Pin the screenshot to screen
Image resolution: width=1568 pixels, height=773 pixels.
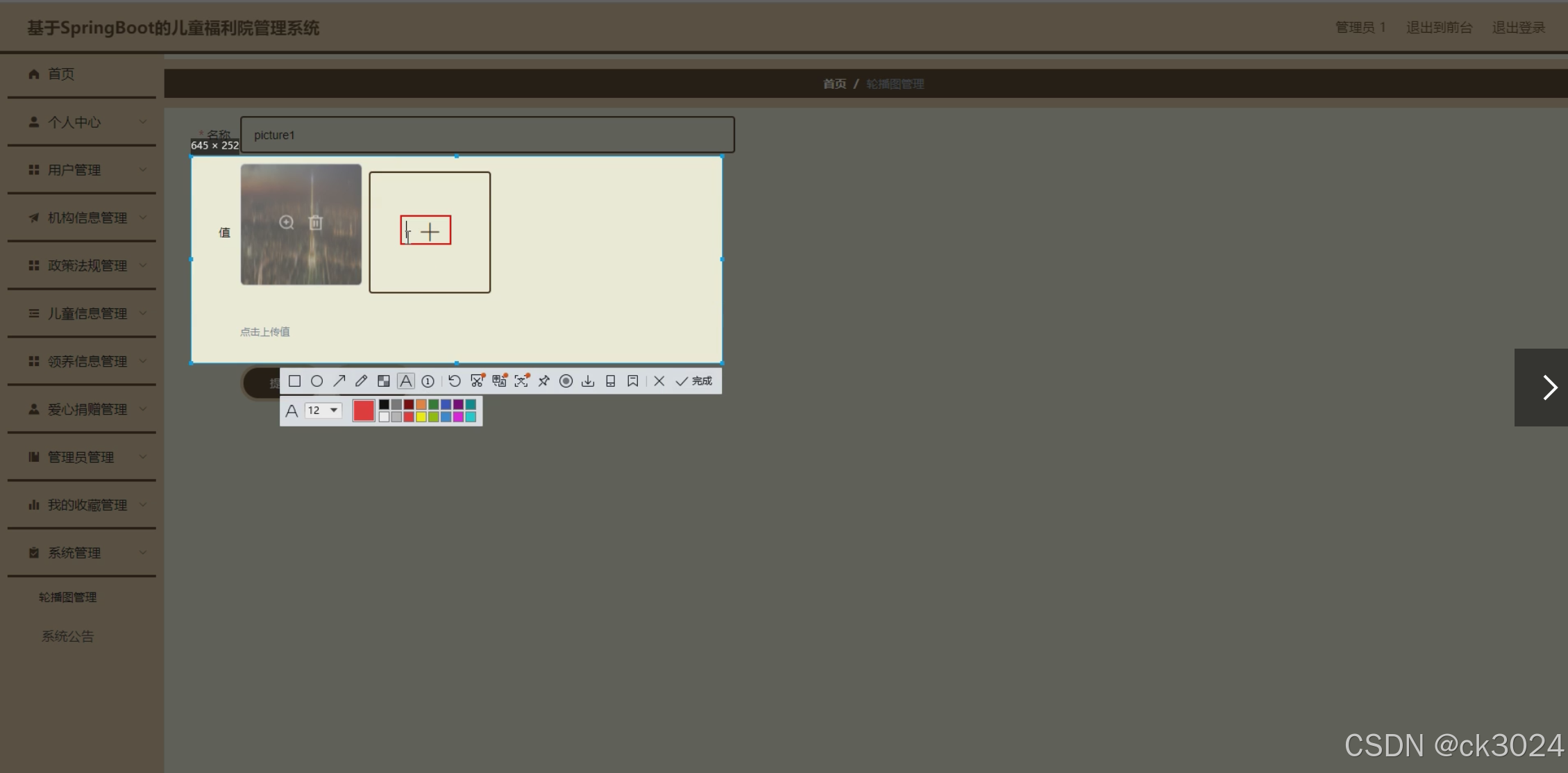tap(543, 381)
